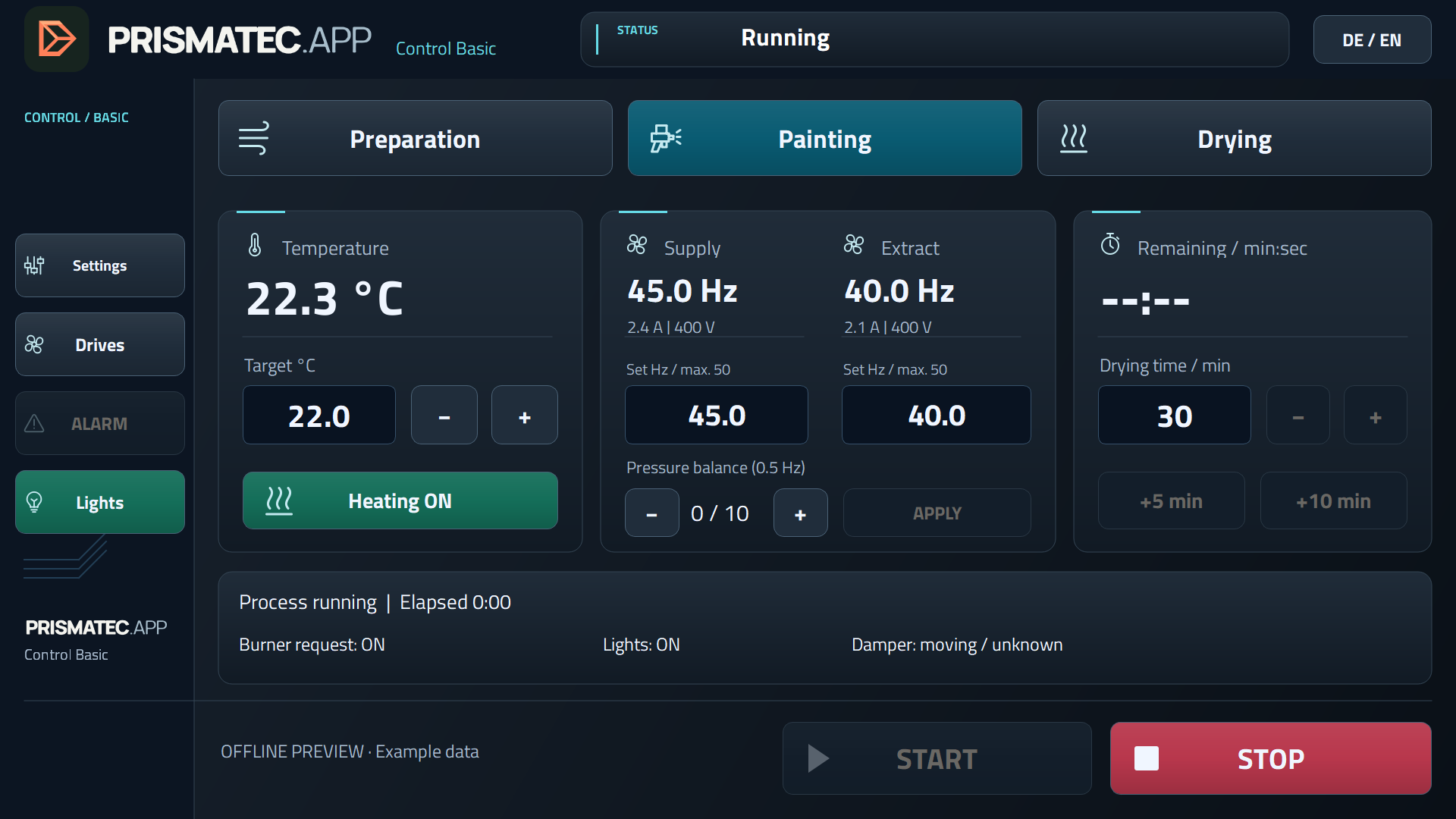Decrease the pressure balance with the minus button
Viewport: 1456px width, 819px height.
point(652,513)
